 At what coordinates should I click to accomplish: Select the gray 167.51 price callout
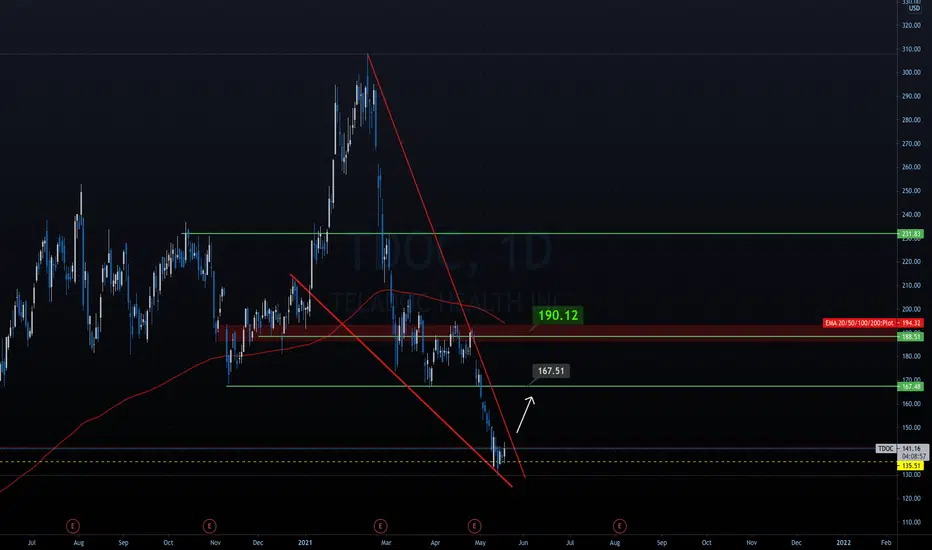(551, 371)
